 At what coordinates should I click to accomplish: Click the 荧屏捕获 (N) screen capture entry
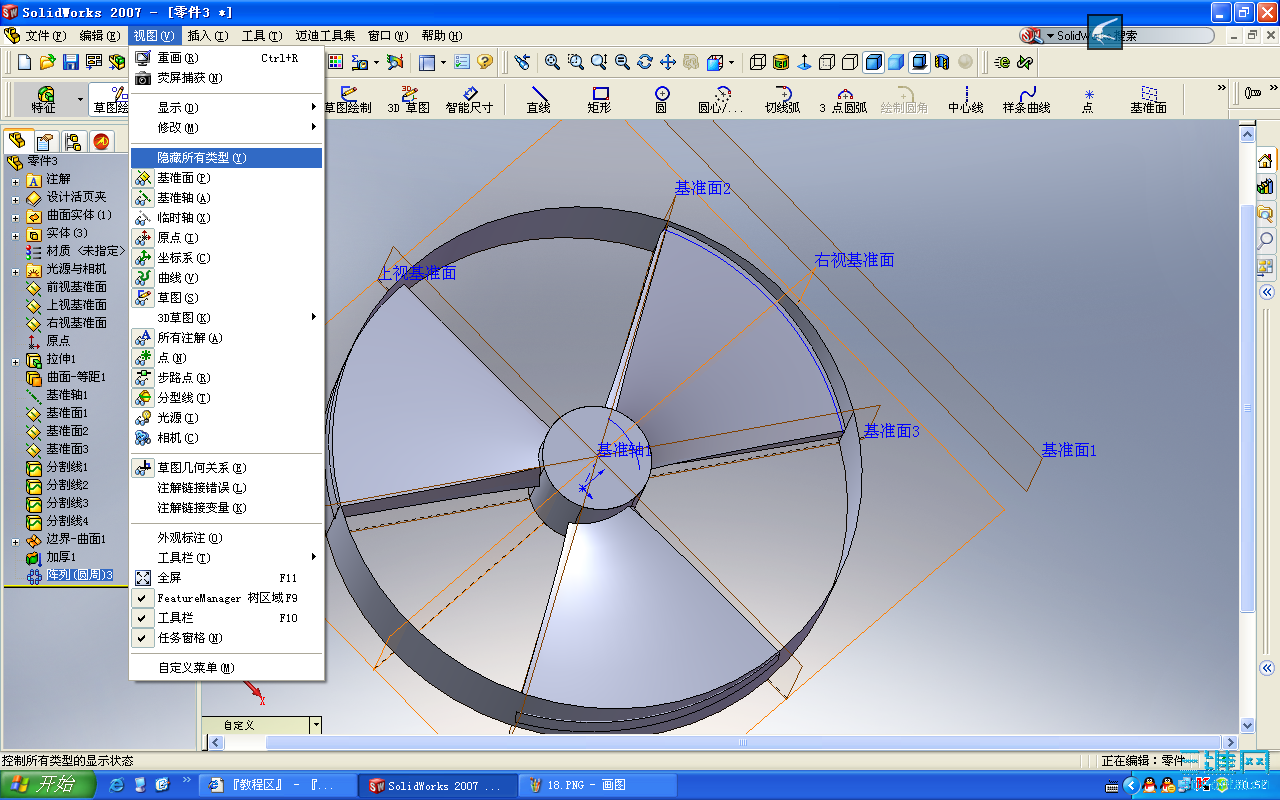point(226,78)
